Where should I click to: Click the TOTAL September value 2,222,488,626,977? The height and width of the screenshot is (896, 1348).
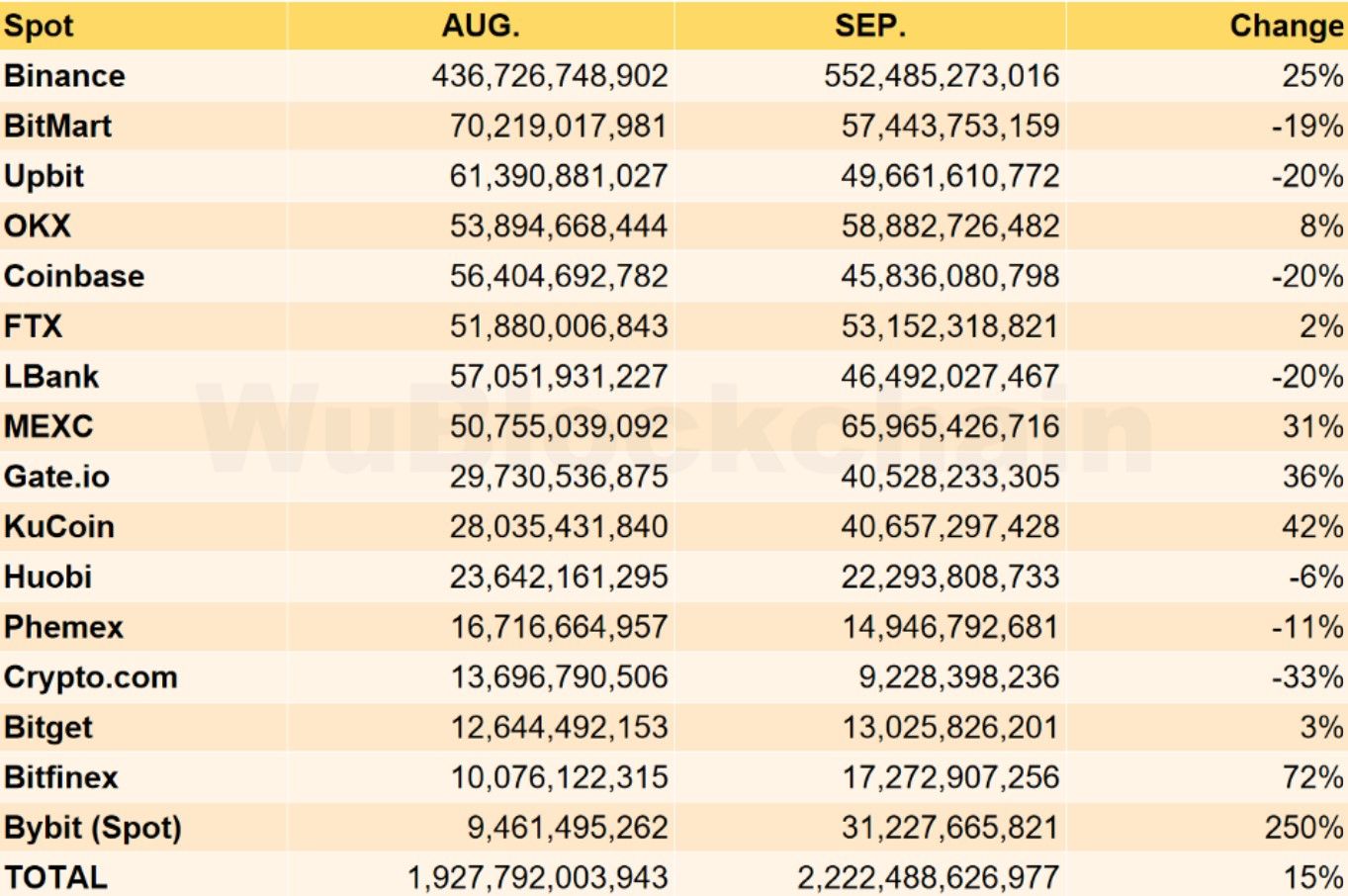click(928, 877)
